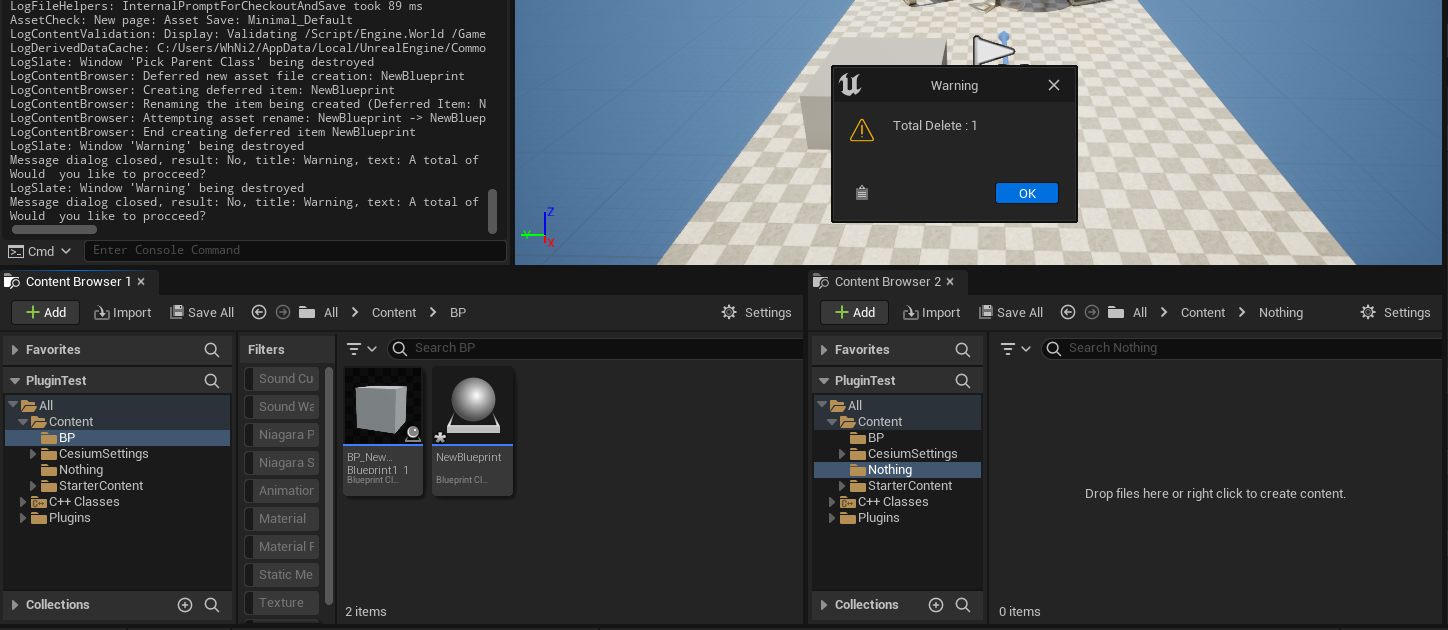Image resolution: width=1448 pixels, height=630 pixels.
Task: Toggle Niagara S filter
Action: 281,463
